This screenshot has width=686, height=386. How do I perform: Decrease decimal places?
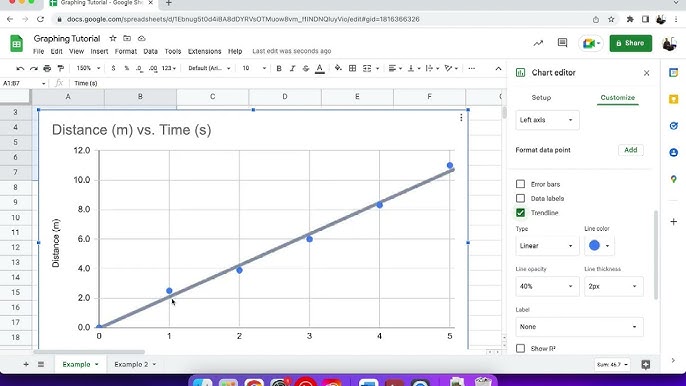click(139, 68)
